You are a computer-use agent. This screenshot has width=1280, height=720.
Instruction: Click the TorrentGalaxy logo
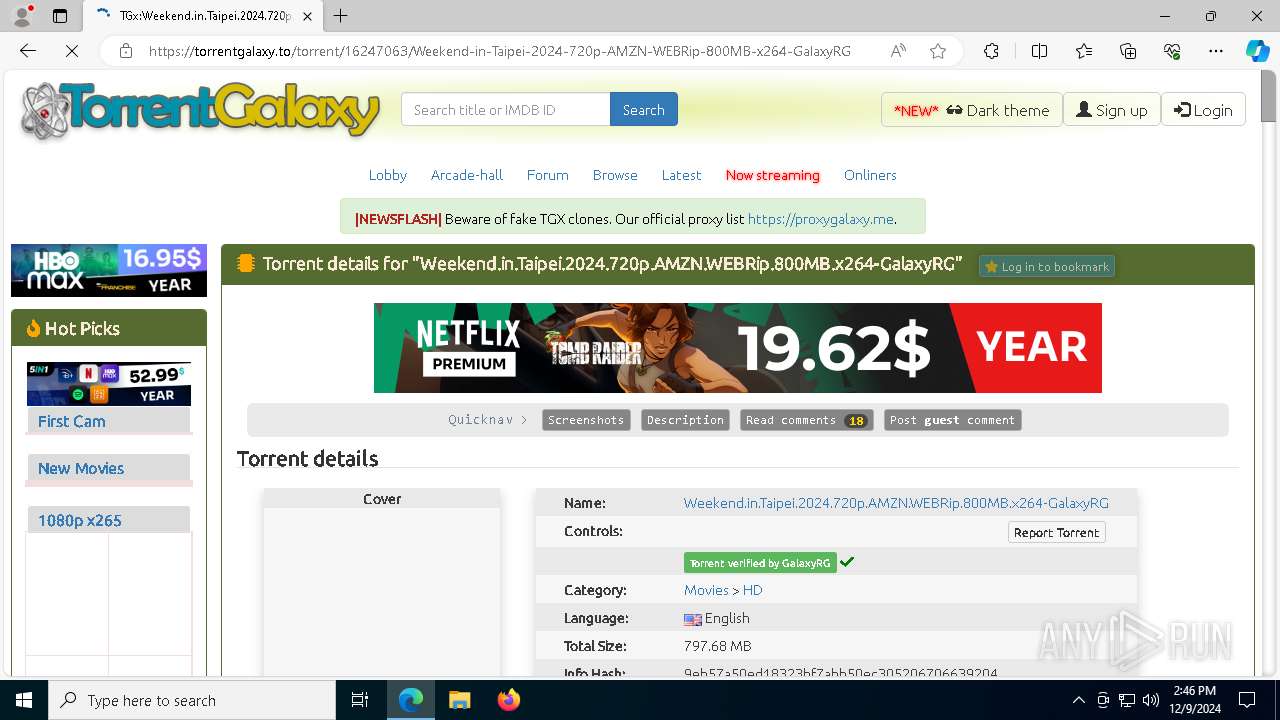[200, 110]
